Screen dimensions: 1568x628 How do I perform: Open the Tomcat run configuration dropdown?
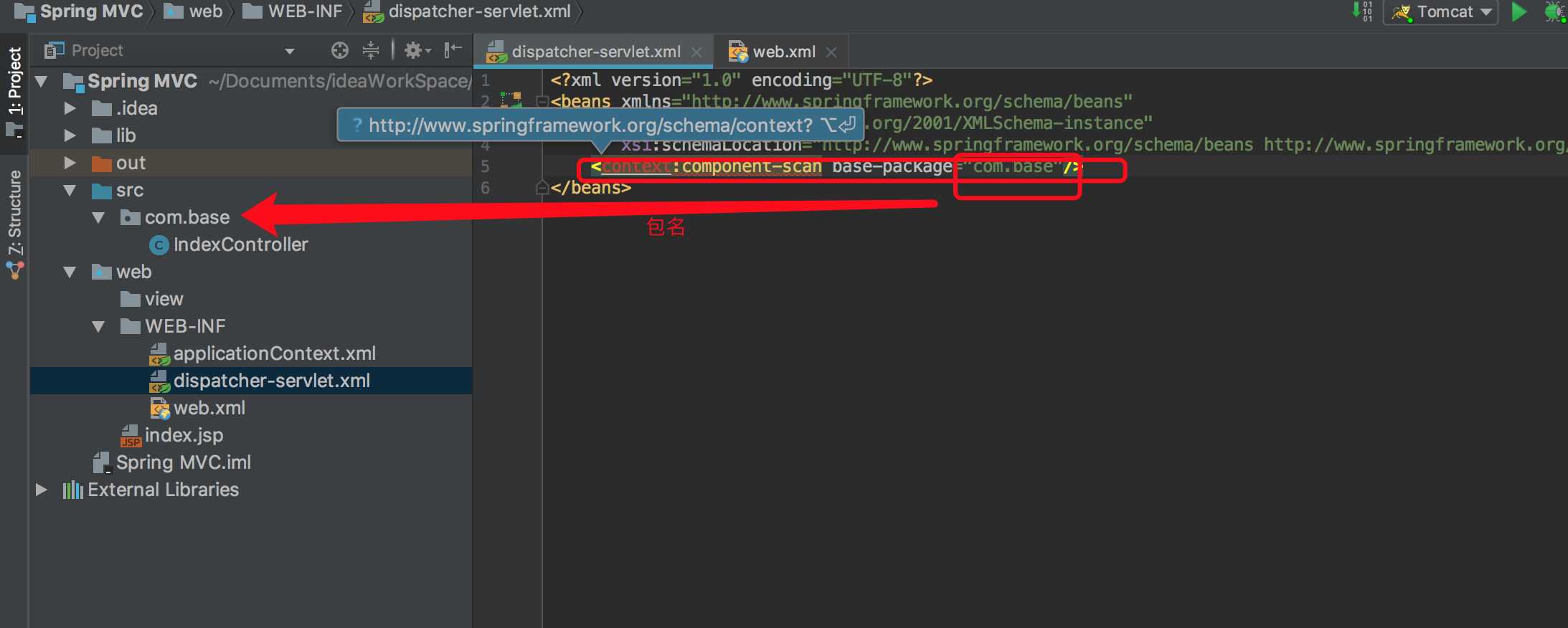click(x=1441, y=12)
